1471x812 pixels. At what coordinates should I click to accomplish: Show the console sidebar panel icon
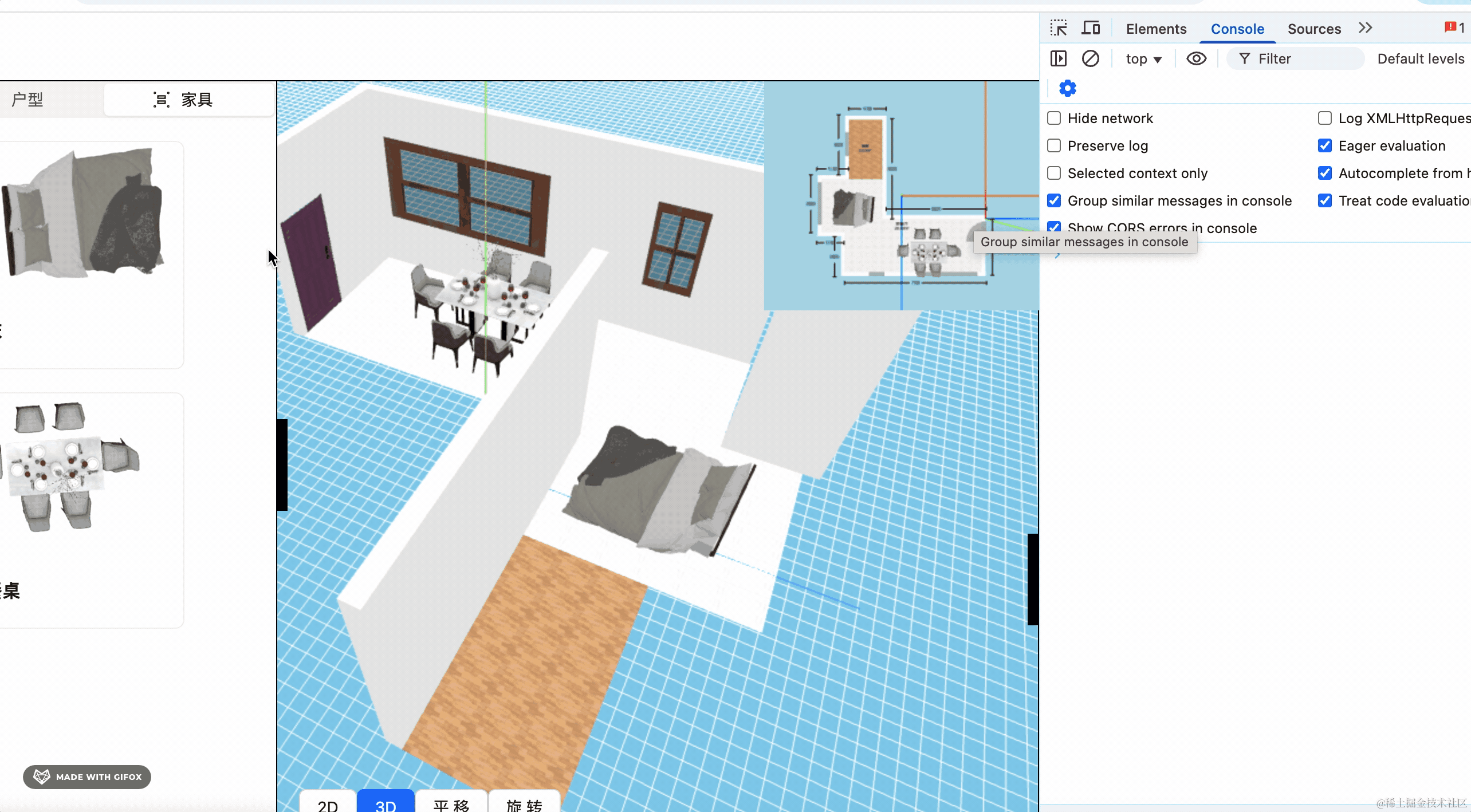(x=1059, y=58)
